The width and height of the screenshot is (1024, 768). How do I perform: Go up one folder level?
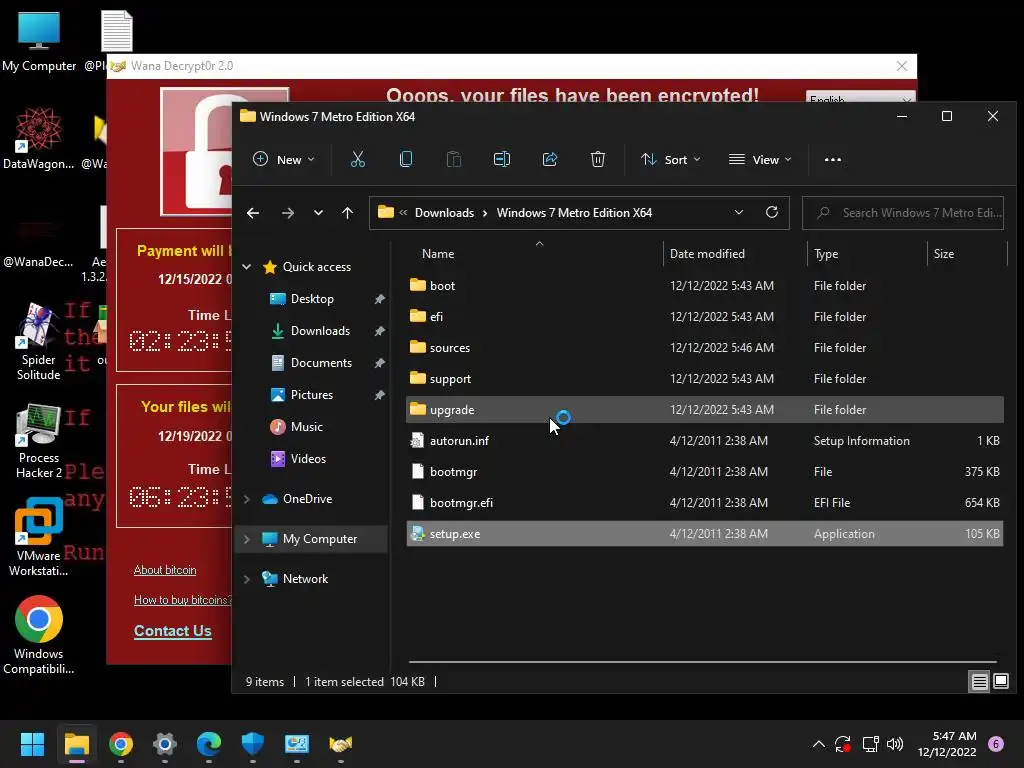tap(347, 213)
